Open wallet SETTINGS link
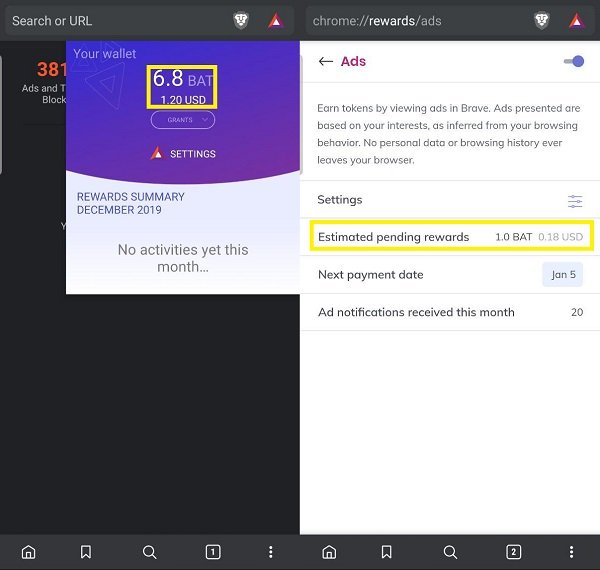Viewport: 600px width, 570px height. pos(183,154)
